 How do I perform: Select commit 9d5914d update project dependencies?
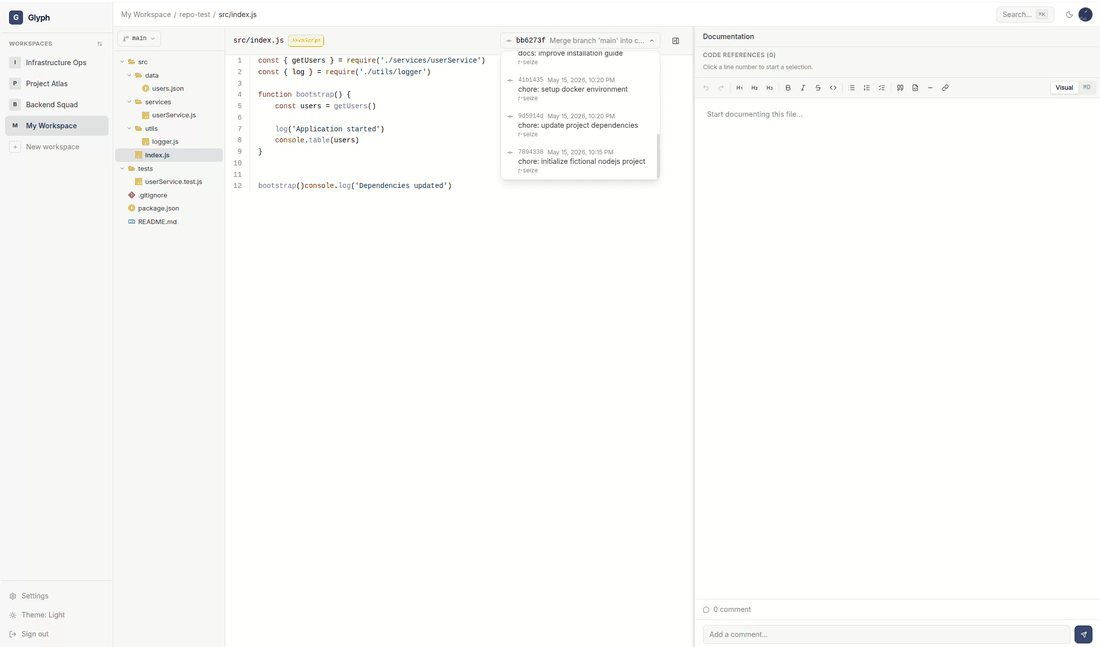[x=579, y=125]
